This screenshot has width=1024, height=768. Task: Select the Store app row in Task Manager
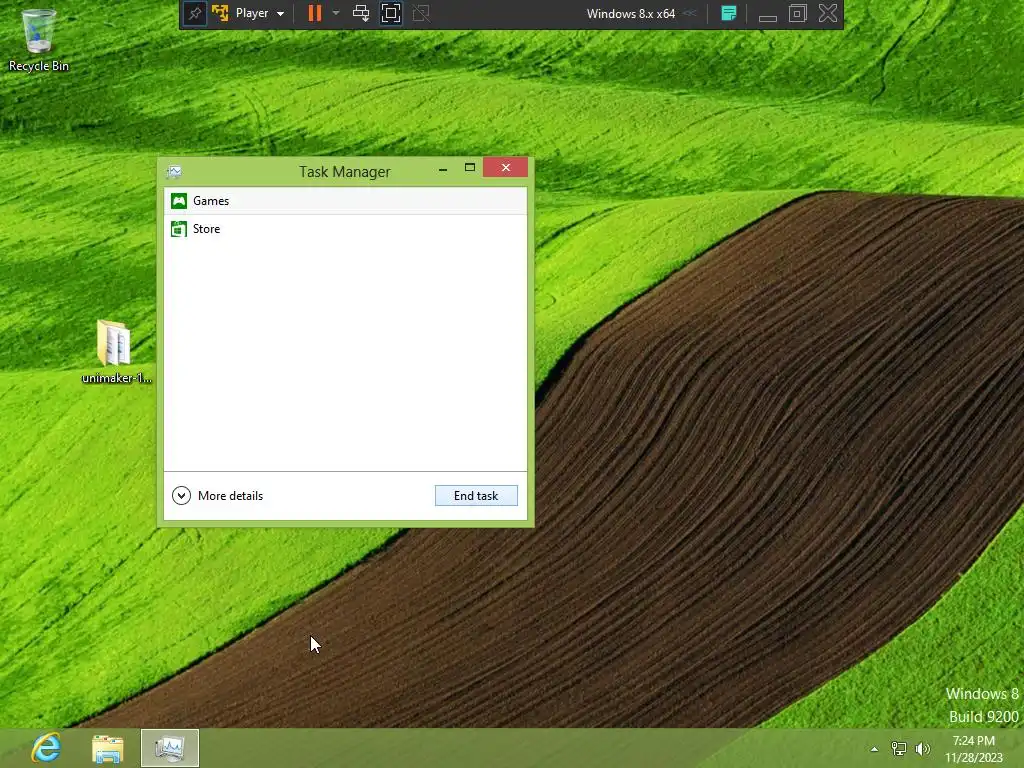pyautogui.click(x=345, y=229)
